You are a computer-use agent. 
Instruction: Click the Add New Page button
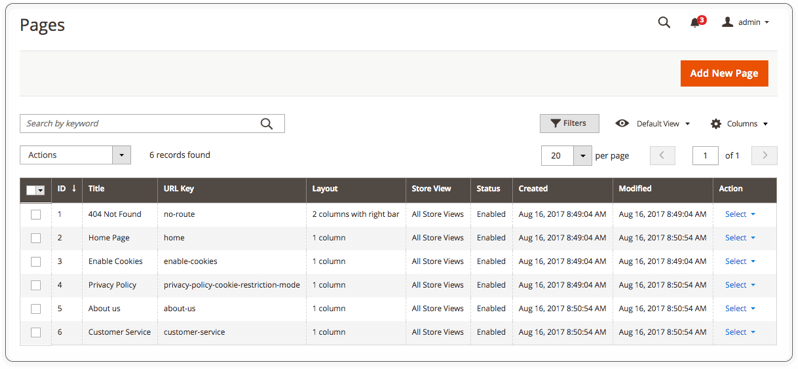[x=724, y=73]
